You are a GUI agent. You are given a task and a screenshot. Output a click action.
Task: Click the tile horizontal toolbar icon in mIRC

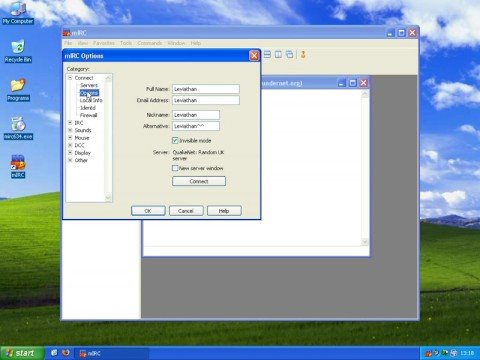pyautogui.click(x=267, y=54)
